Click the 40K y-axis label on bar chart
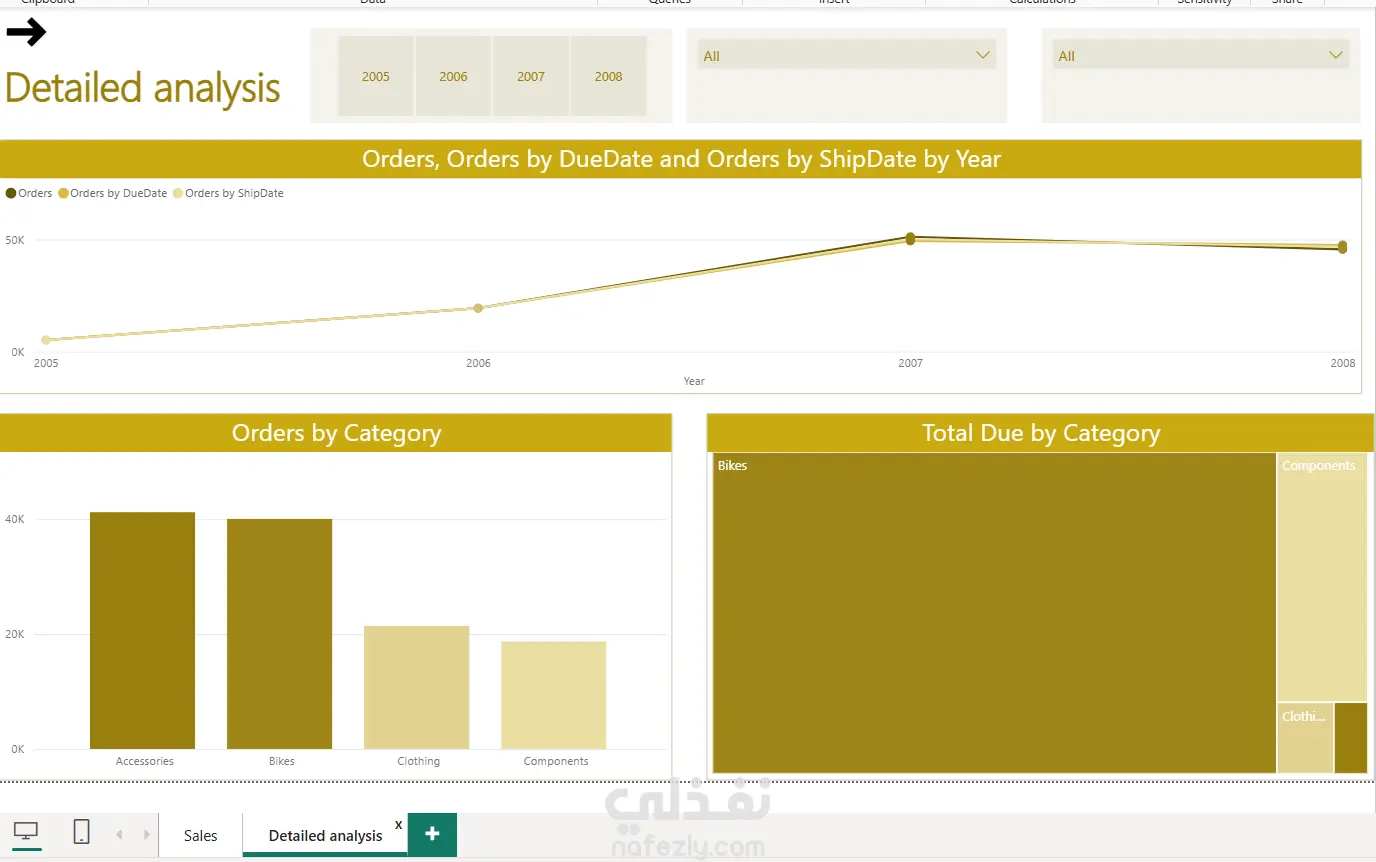Viewport: 1376px width, 862px height. 15,519
